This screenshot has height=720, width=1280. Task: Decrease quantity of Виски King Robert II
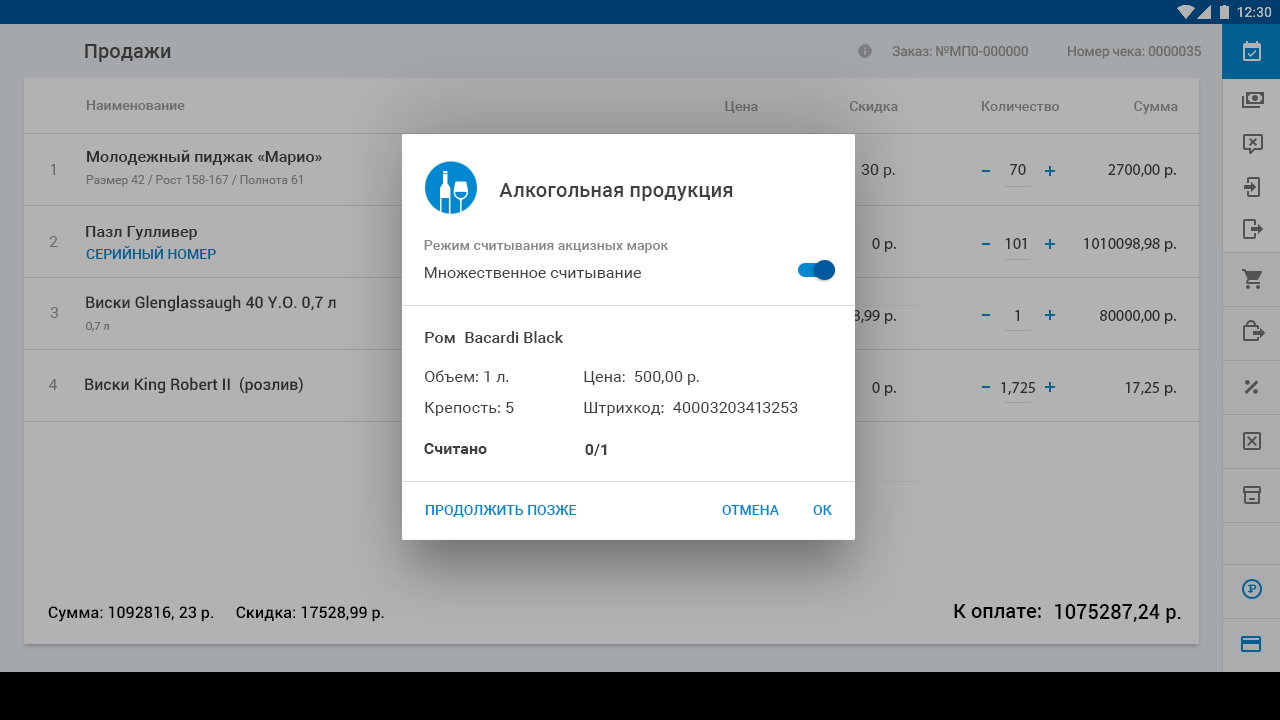click(x=986, y=388)
